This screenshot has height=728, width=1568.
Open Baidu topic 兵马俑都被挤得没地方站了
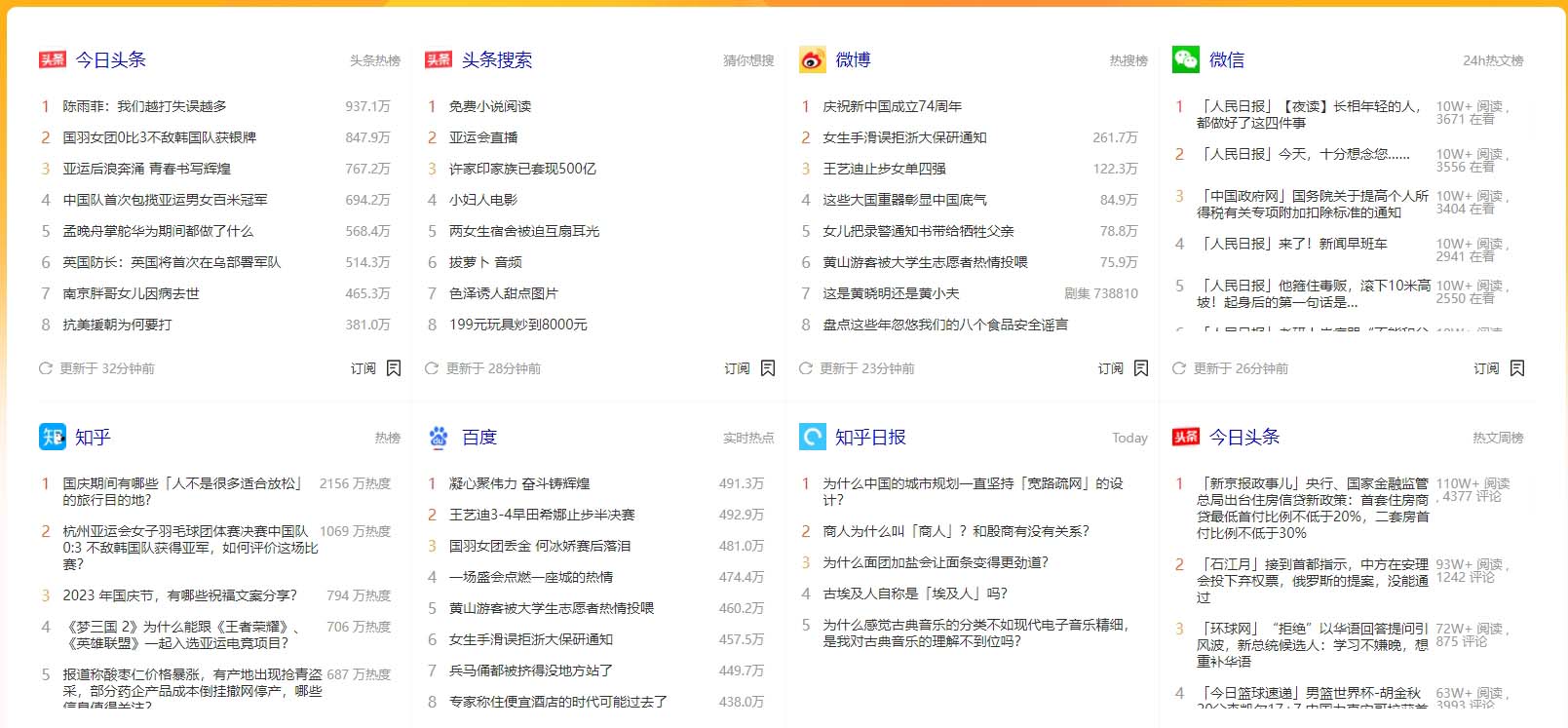[531, 671]
